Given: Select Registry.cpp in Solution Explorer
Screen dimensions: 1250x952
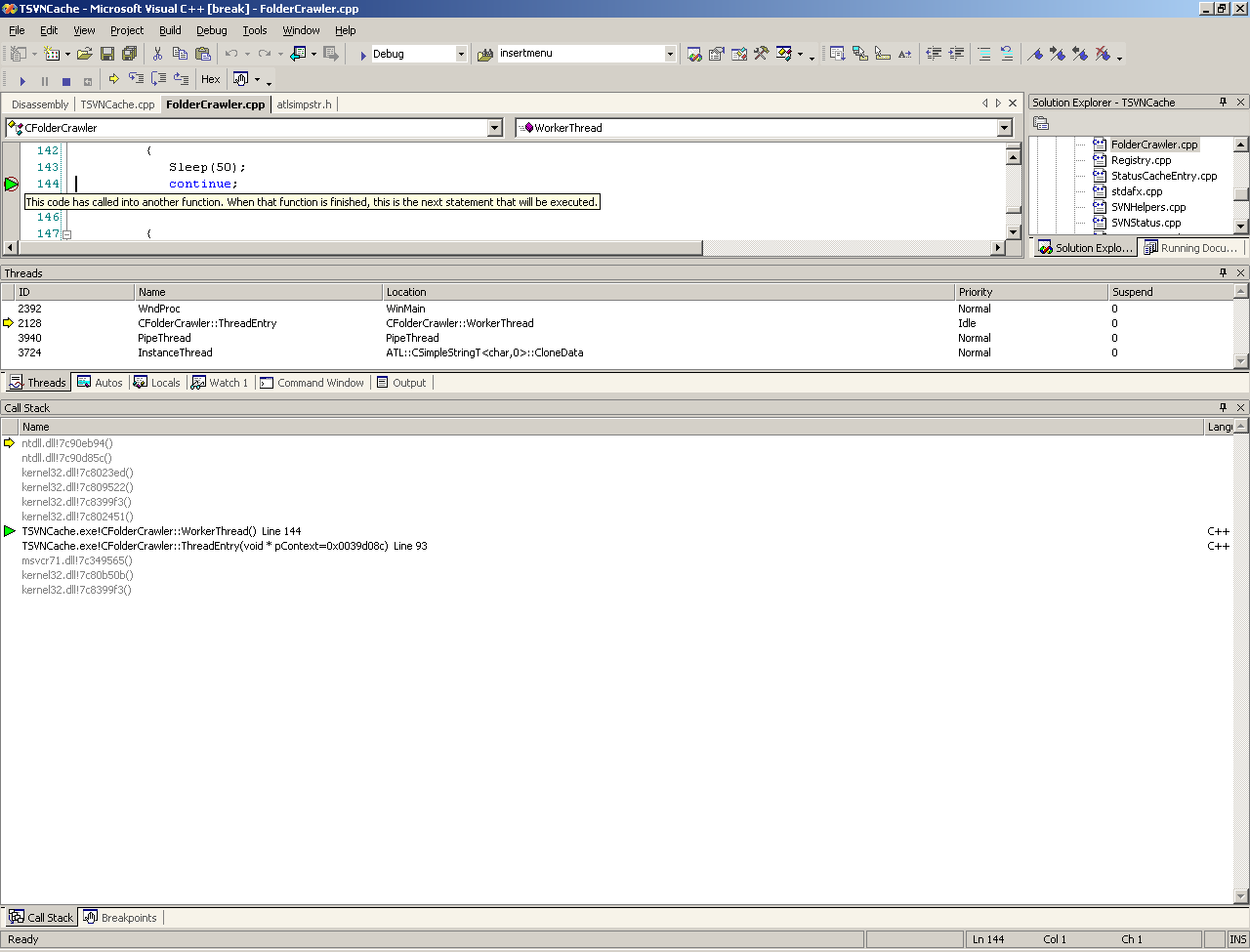Looking at the screenshot, I should 1141,160.
